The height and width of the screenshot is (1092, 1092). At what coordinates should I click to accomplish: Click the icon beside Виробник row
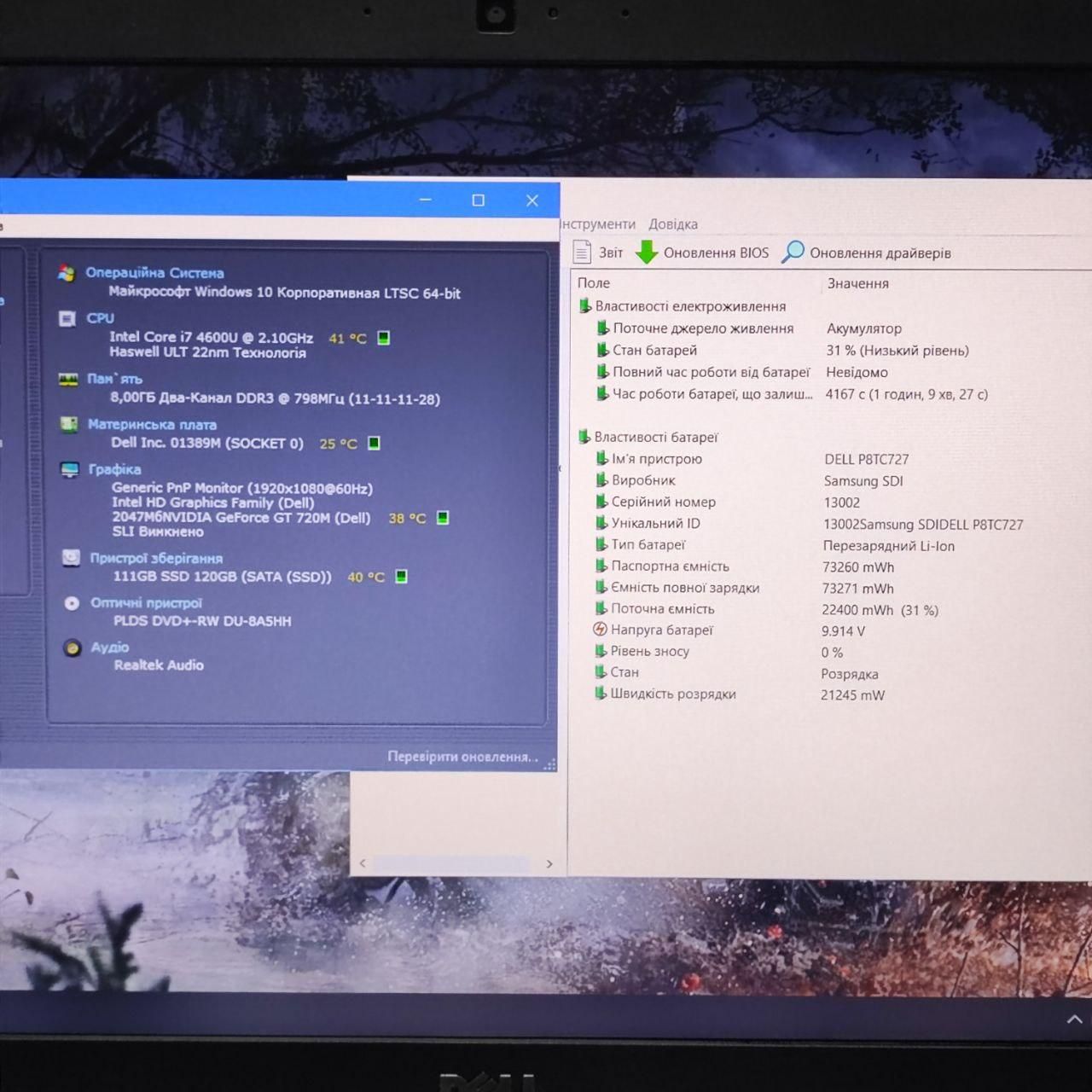click(601, 480)
